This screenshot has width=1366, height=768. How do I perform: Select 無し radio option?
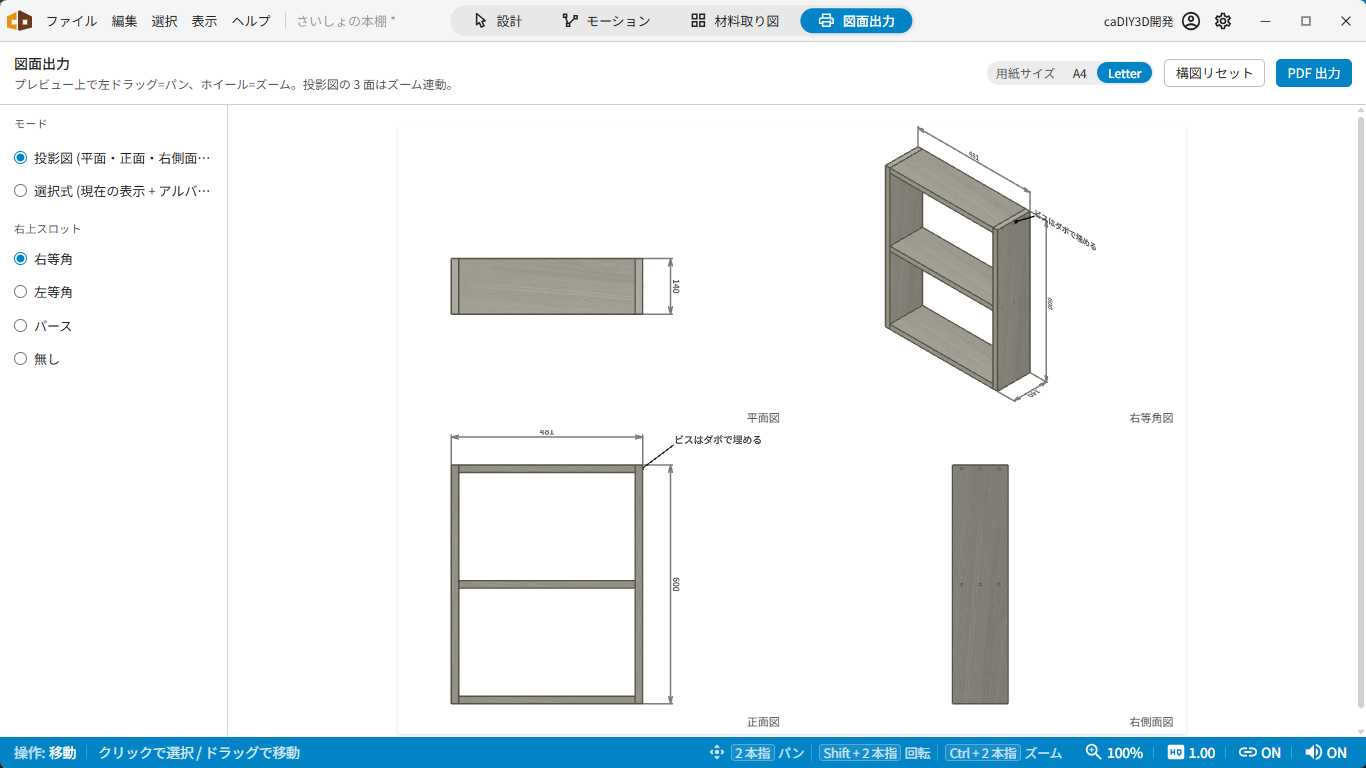click(20, 359)
